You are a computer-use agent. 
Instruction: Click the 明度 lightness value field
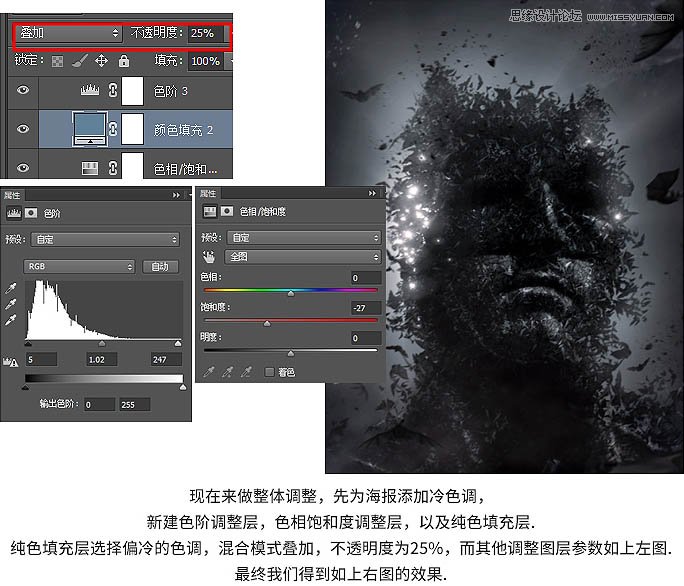pyautogui.click(x=366, y=338)
